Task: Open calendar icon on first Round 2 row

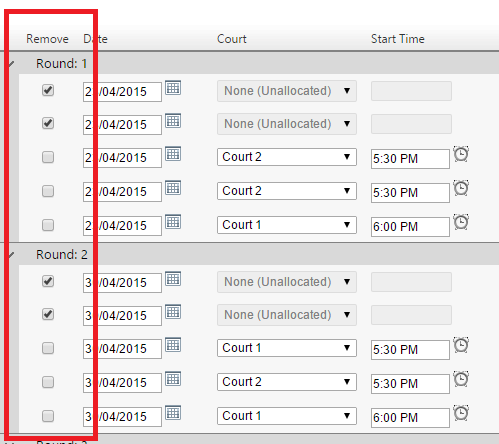Action: click(173, 279)
